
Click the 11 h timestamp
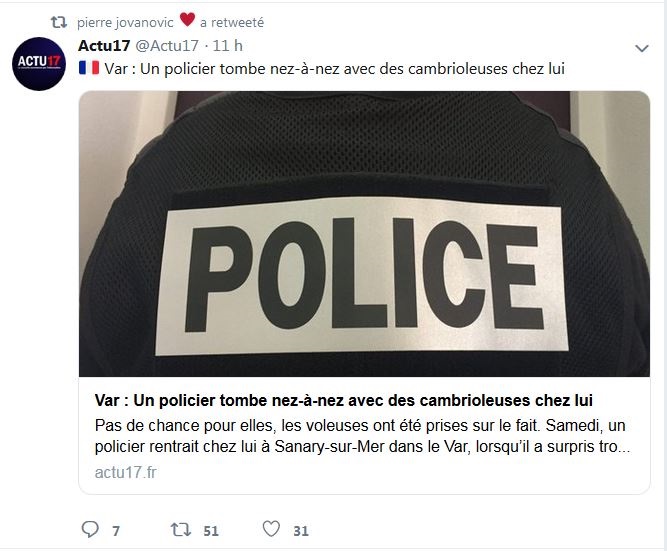pyautogui.click(x=228, y=46)
